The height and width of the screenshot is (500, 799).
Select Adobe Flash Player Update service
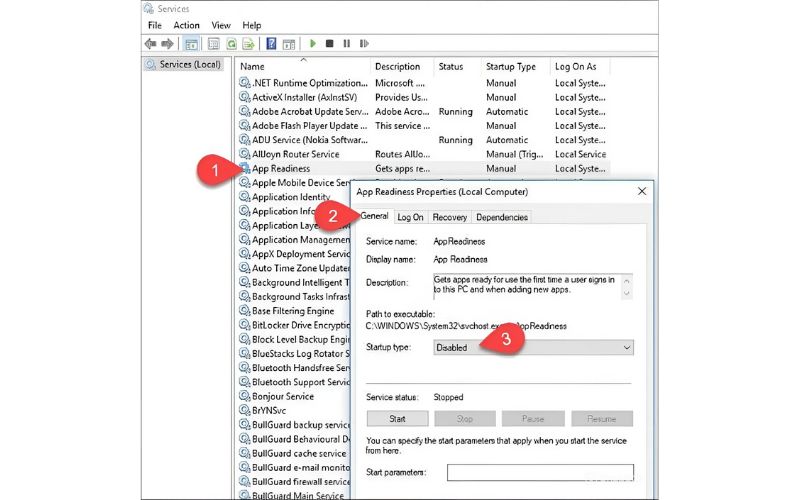point(423,126)
